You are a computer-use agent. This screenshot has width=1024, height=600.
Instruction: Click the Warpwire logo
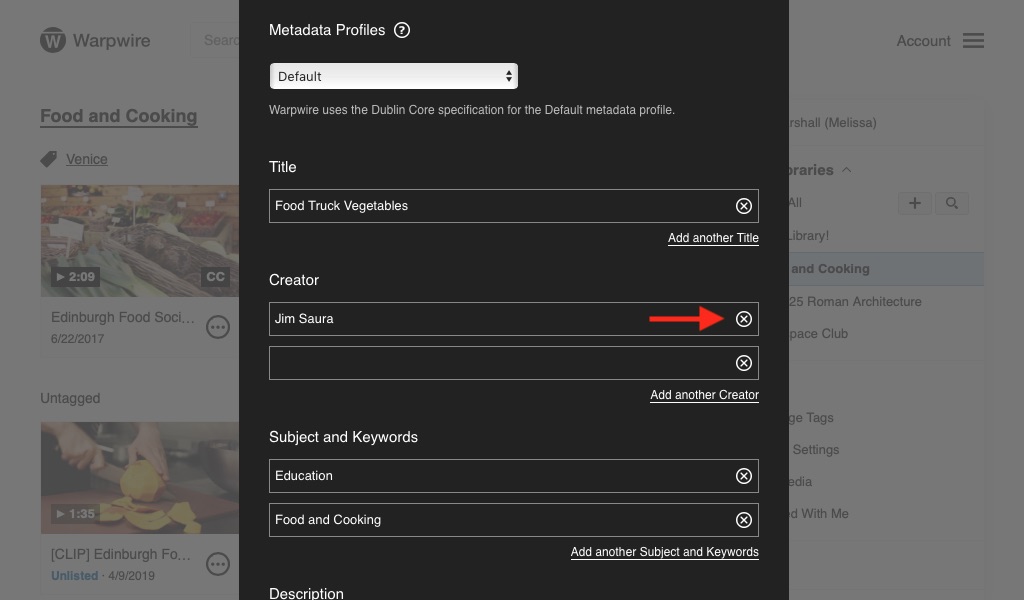point(95,40)
